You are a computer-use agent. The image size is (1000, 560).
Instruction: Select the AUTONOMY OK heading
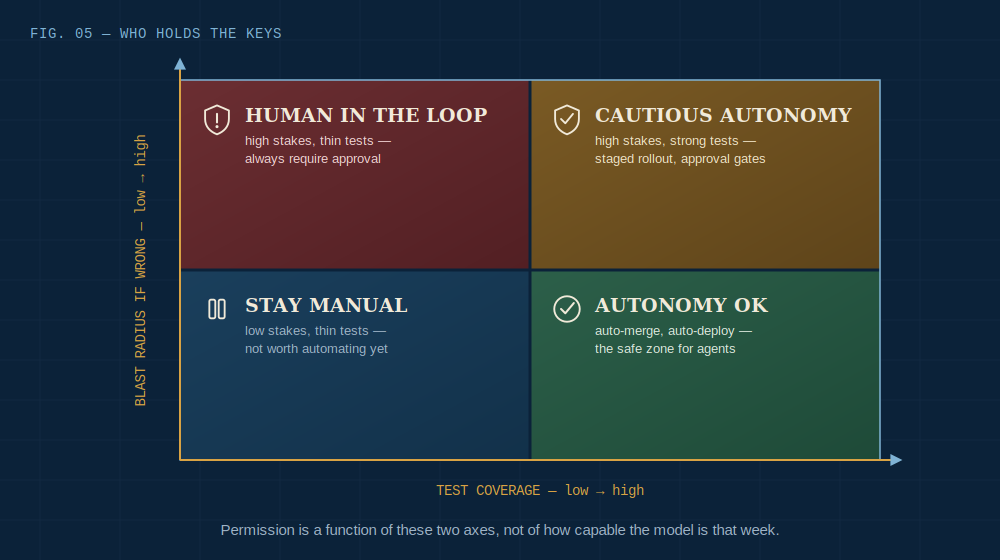click(681, 305)
